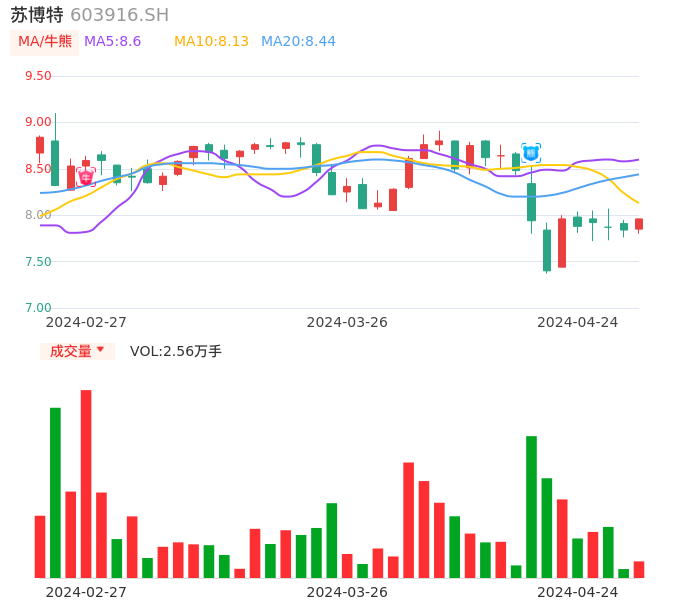Select the tall green volume bar near 2024-04-24
Viewport: 686px width, 606px height.
click(531, 506)
